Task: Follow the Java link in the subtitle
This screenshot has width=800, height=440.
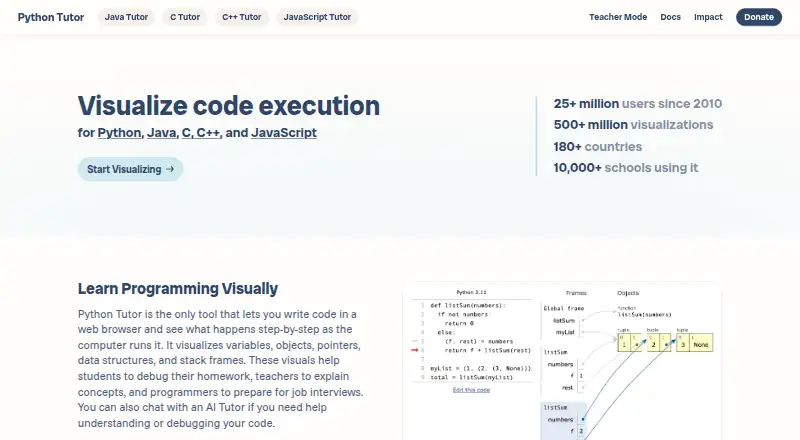Action: (x=162, y=133)
